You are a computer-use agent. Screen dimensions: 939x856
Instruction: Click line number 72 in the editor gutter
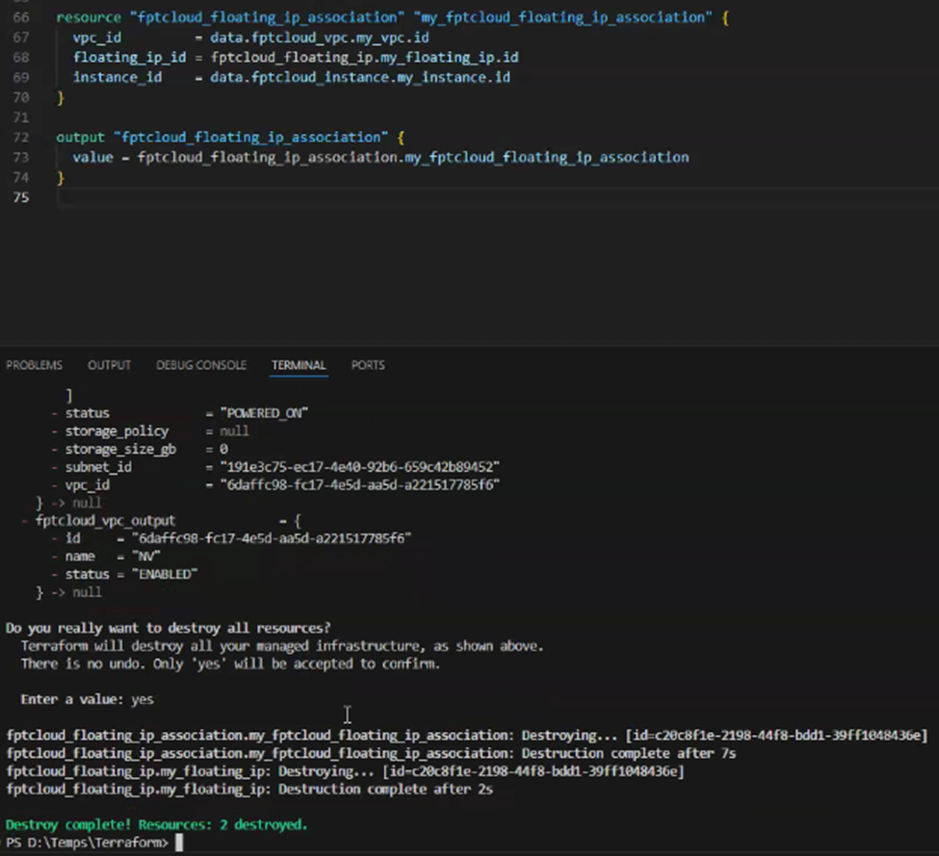tap(20, 137)
